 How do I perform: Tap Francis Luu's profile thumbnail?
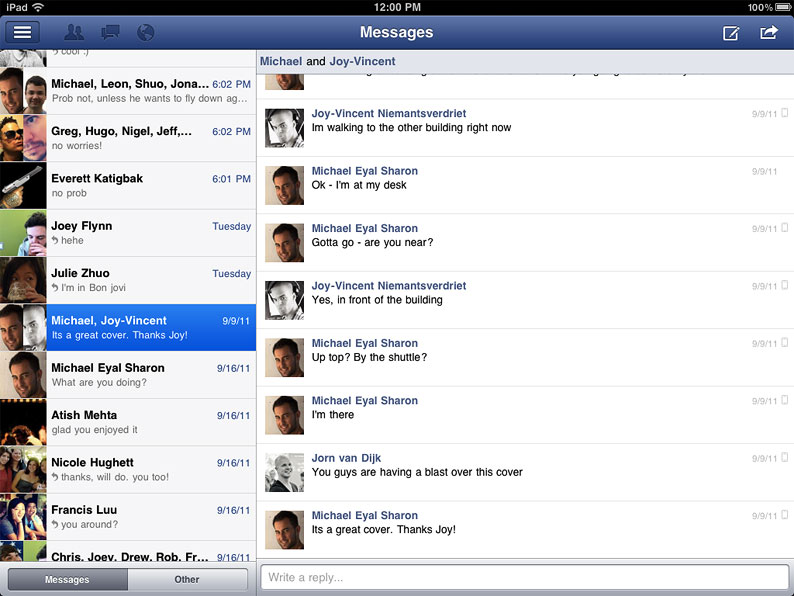[x=23, y=516]
